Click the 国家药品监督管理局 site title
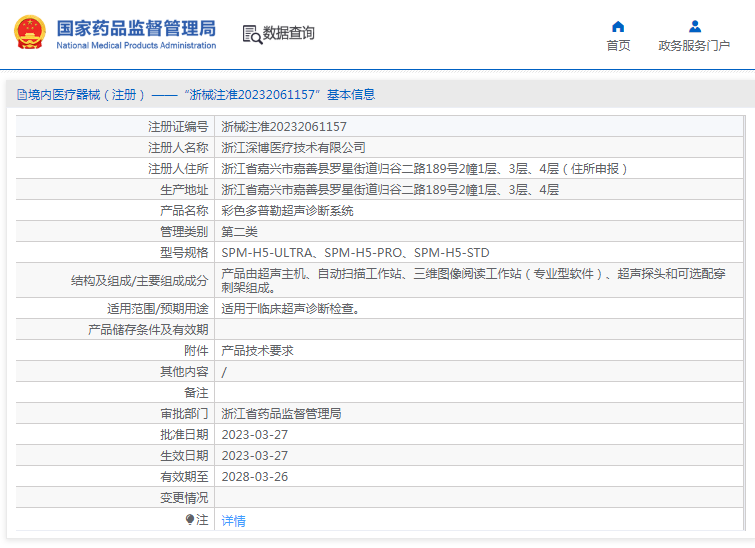The width and height of the screenshot is (755, 548). click(135, 27)
